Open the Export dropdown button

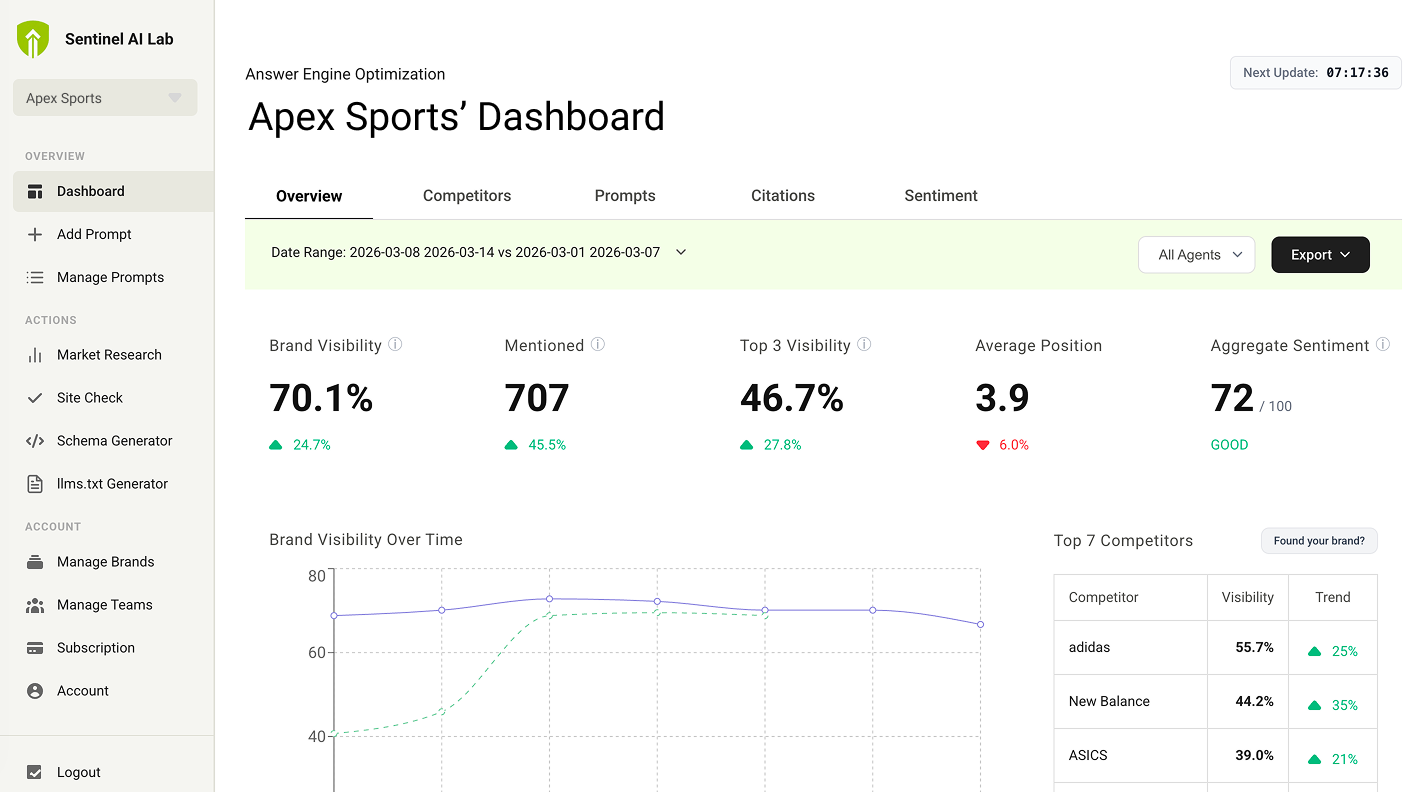(1320, 255)
